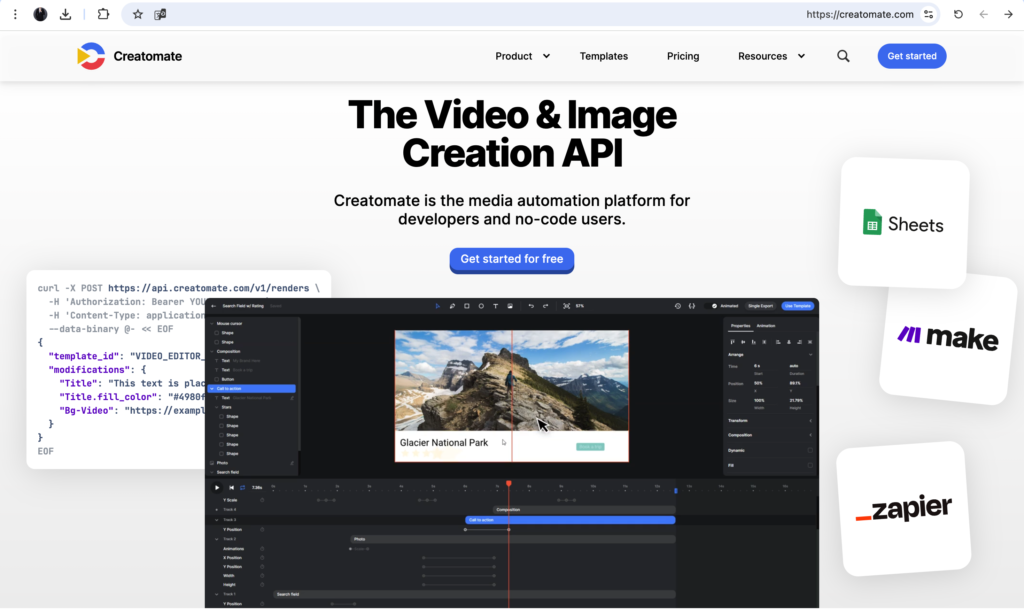Viewport: 1024px width, 613px height.
Task: Select the text tool in editor toolbar
Action: click(x=496, y=306)
